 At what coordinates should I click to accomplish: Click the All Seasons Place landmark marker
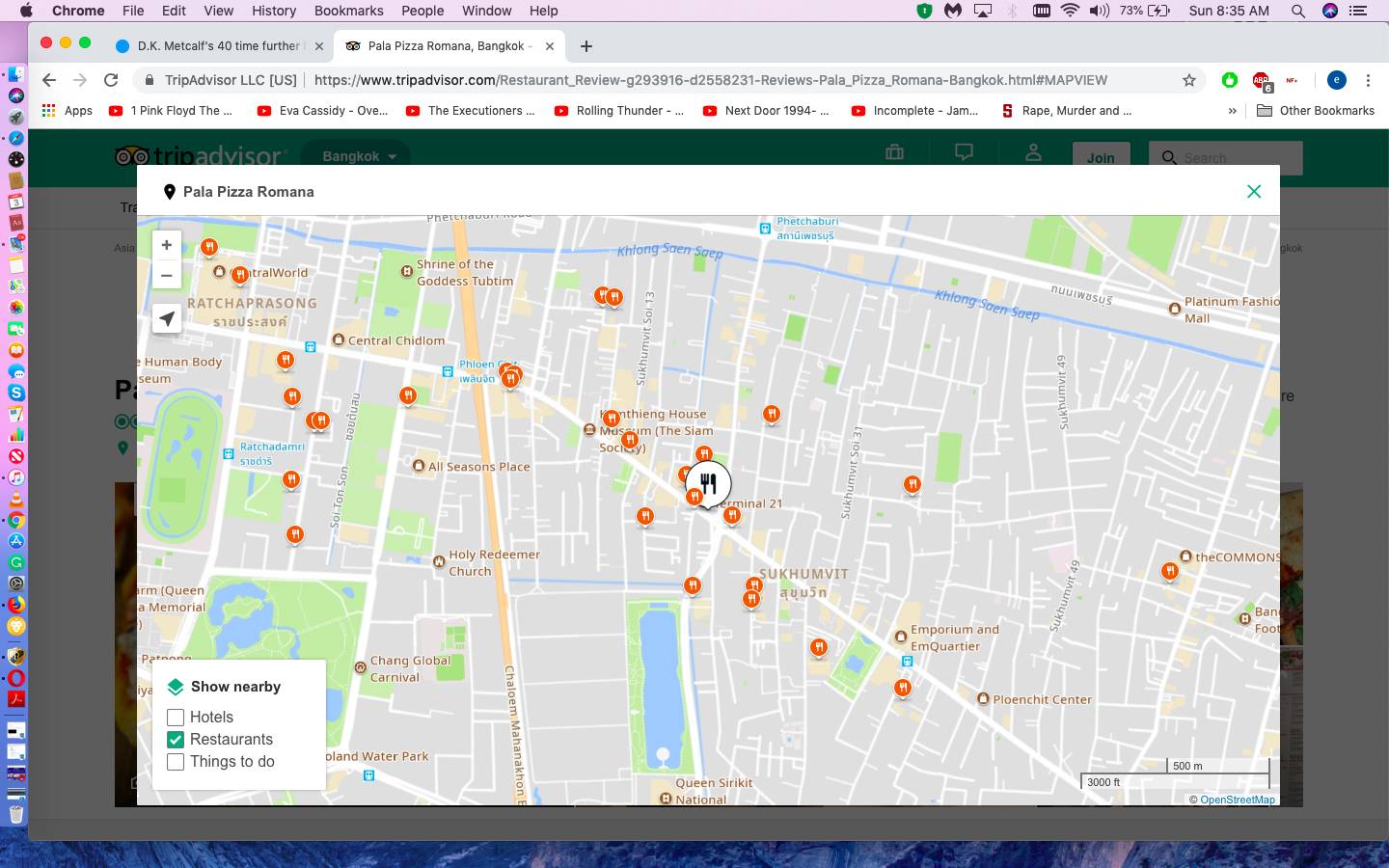point(419,466)
